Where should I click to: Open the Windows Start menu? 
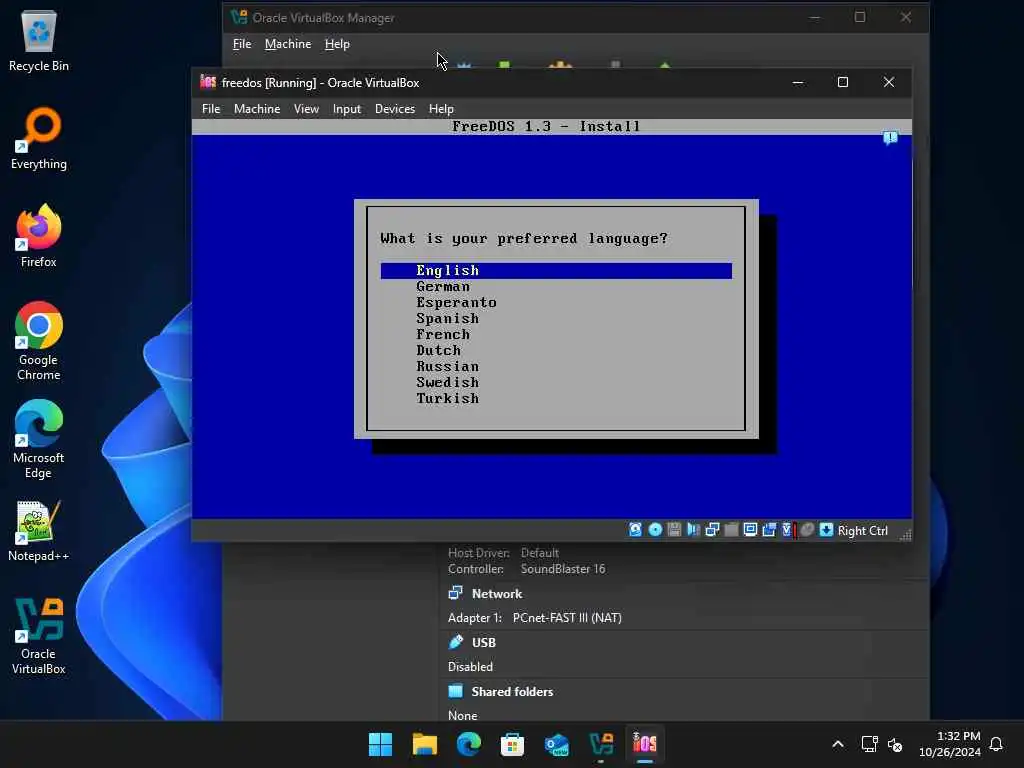point(380,744)
